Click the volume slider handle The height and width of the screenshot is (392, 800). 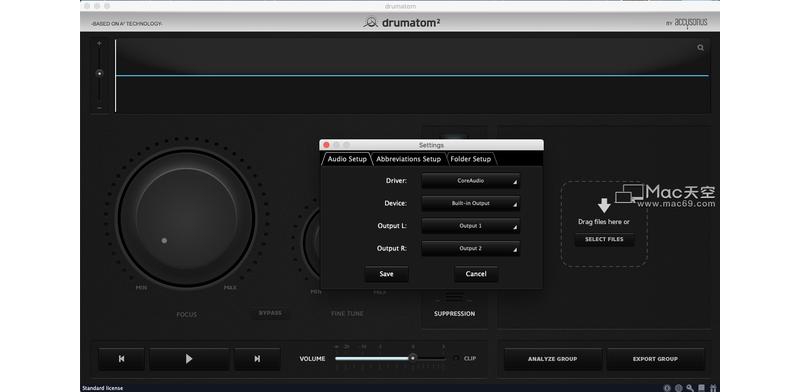tap(412, 358)
